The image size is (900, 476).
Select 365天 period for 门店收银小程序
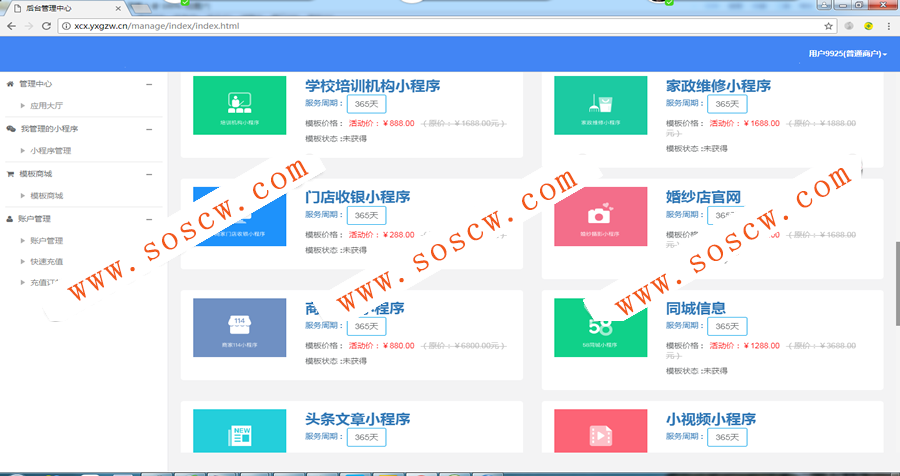(x=366, y=215)
